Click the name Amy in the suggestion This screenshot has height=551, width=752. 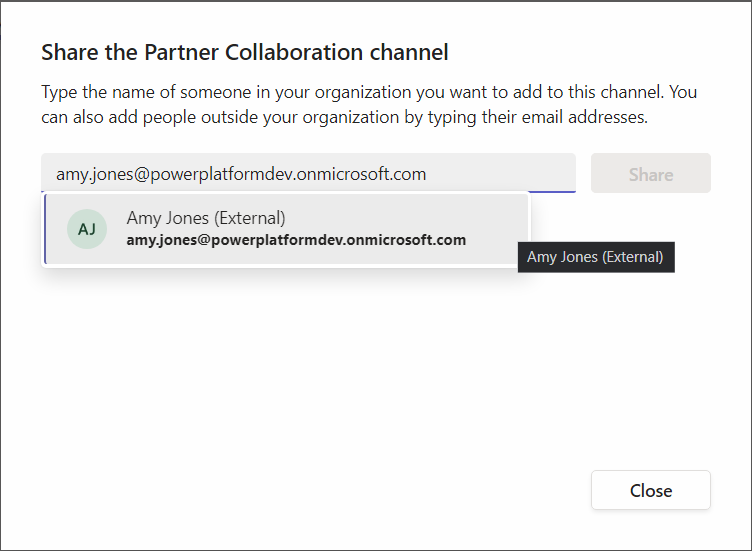144,218
